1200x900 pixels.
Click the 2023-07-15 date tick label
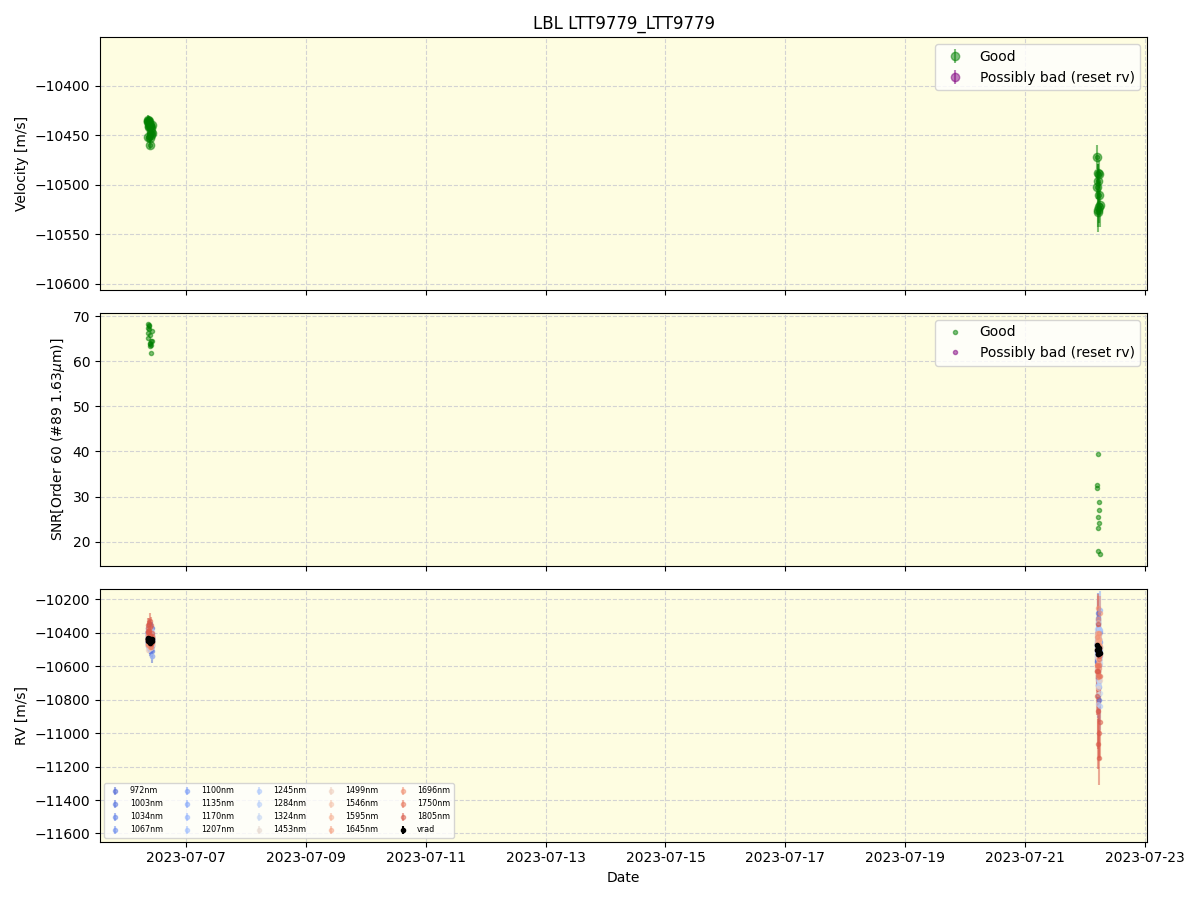pos(666,856)
